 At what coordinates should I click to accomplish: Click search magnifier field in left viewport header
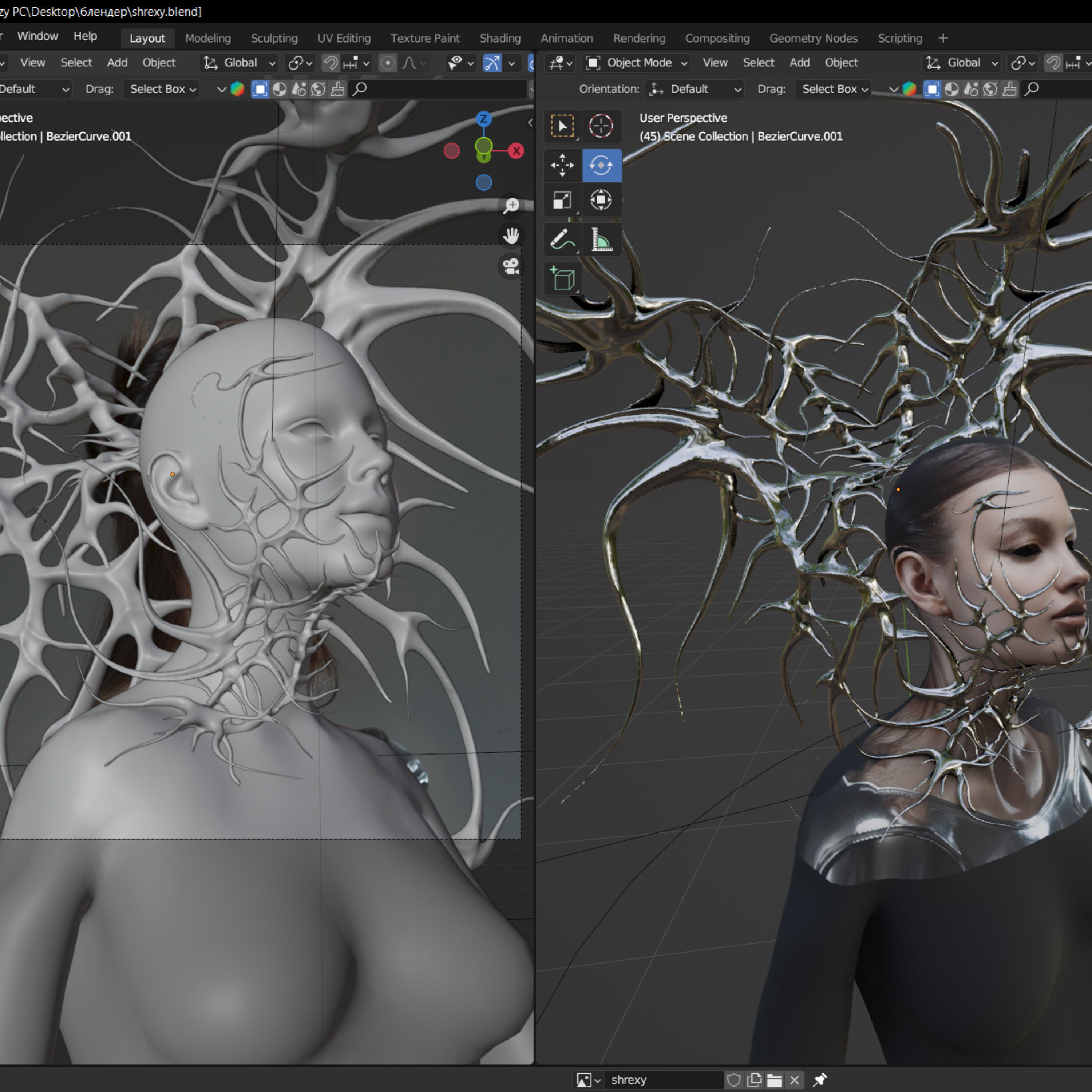[439, 89]
